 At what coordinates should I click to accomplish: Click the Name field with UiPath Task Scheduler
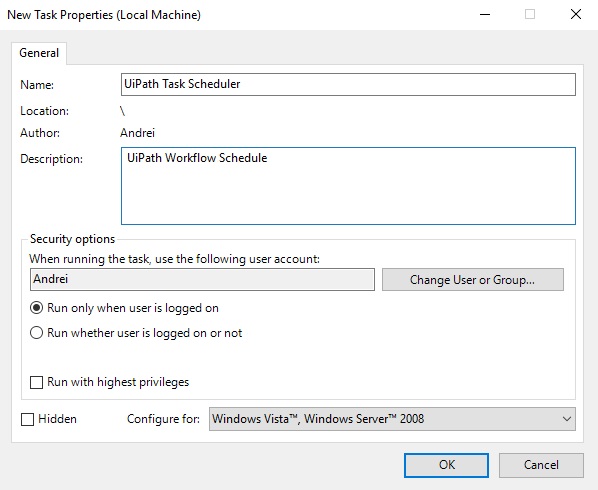pyautogui.click(x=348, y=84)
